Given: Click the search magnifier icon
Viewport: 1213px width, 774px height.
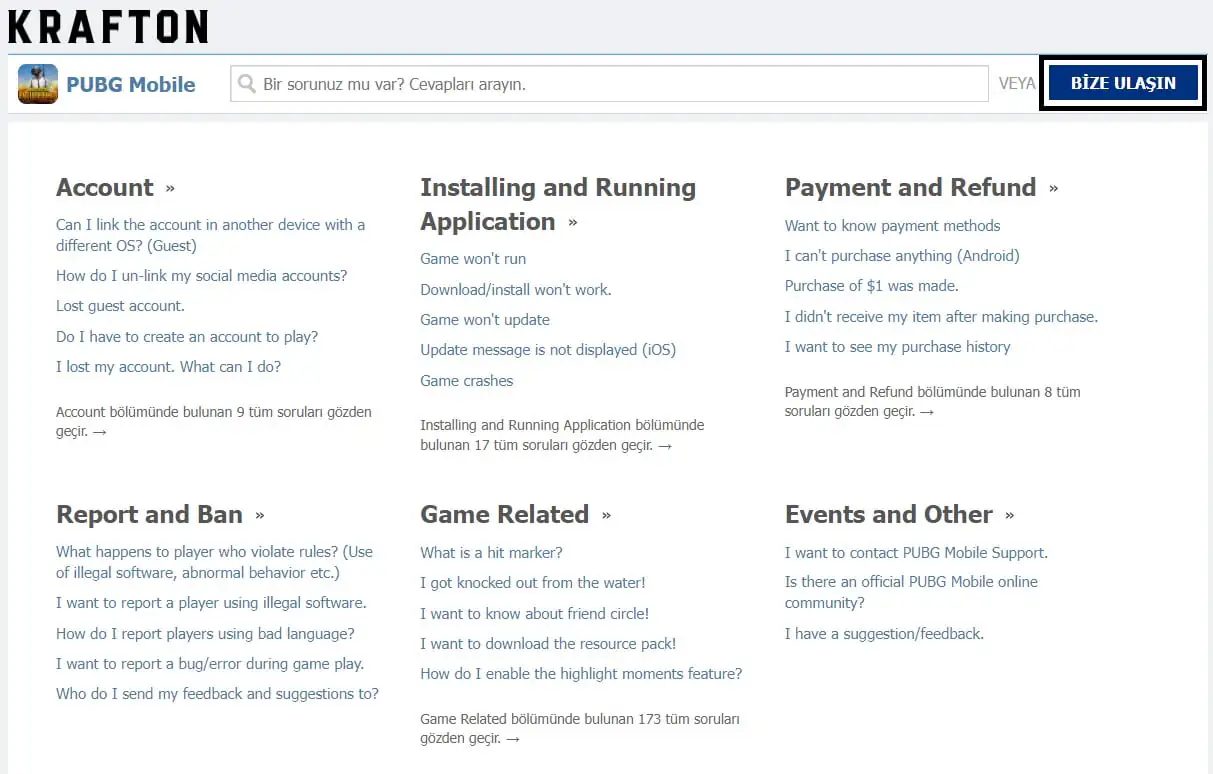Looking at the screenshot, I should click(246, 84).
